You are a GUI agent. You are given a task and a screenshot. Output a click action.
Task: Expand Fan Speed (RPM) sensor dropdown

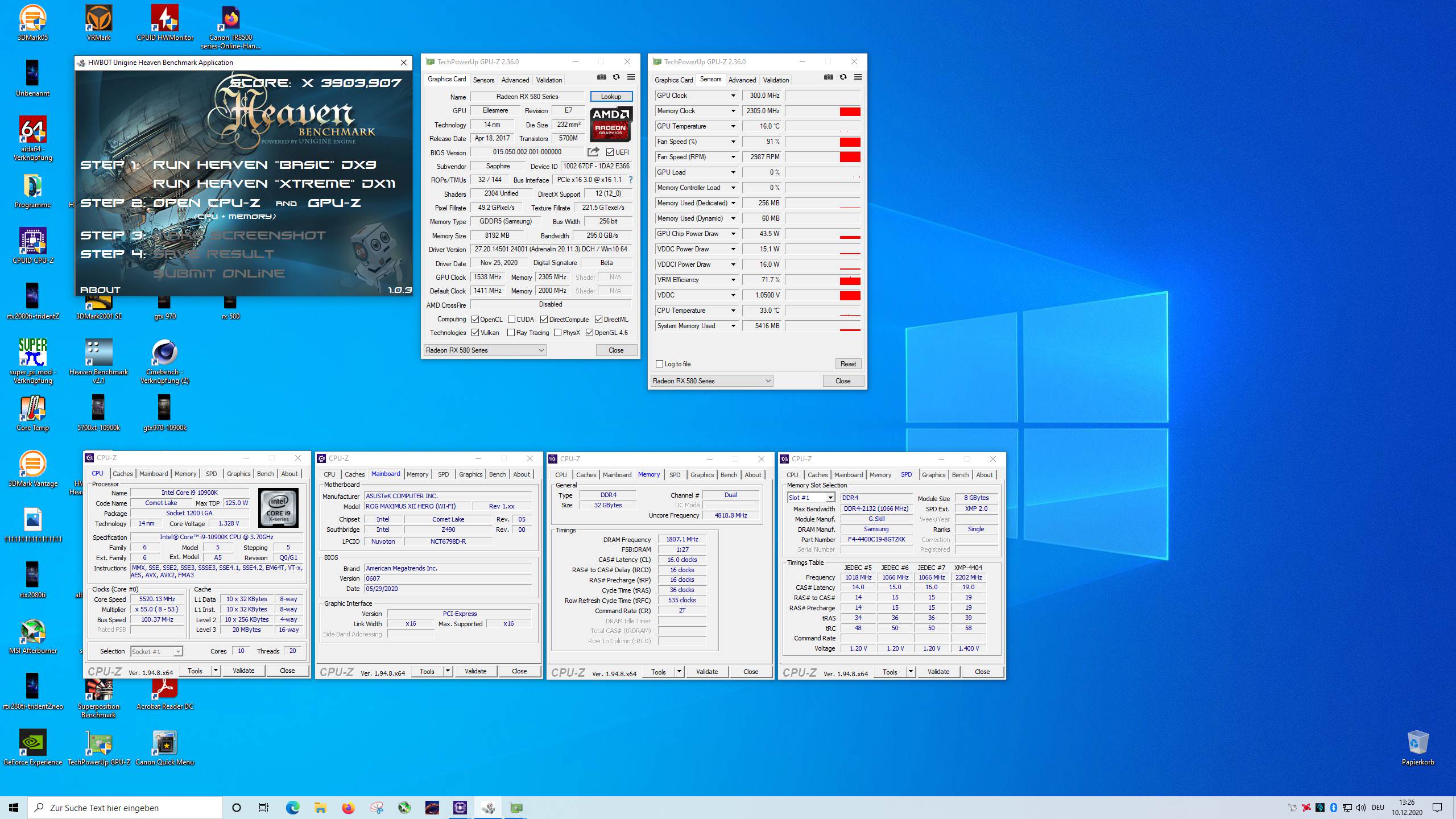733,157
